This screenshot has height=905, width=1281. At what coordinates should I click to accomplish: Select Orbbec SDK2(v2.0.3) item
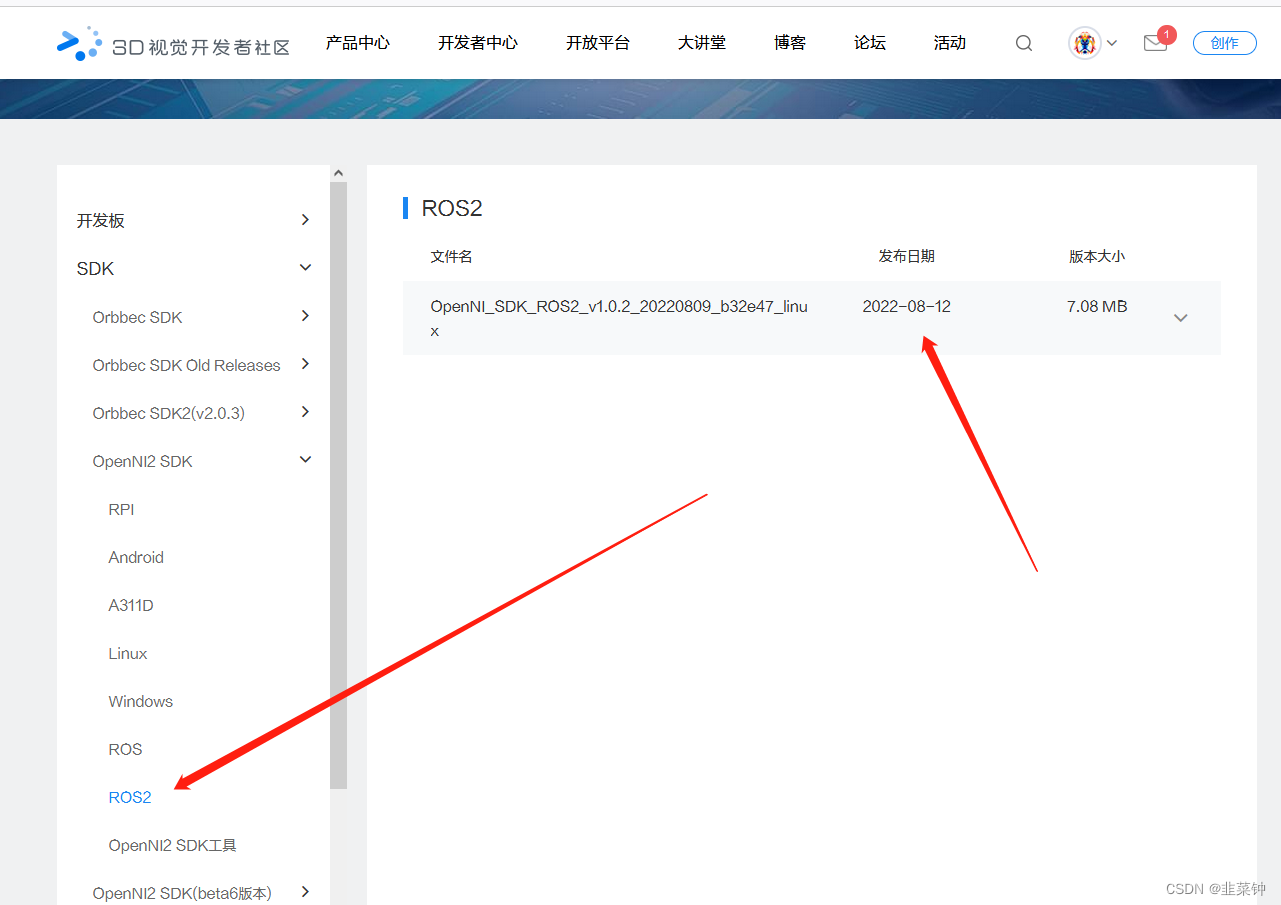pyautogui.click(x=169, y=413)
